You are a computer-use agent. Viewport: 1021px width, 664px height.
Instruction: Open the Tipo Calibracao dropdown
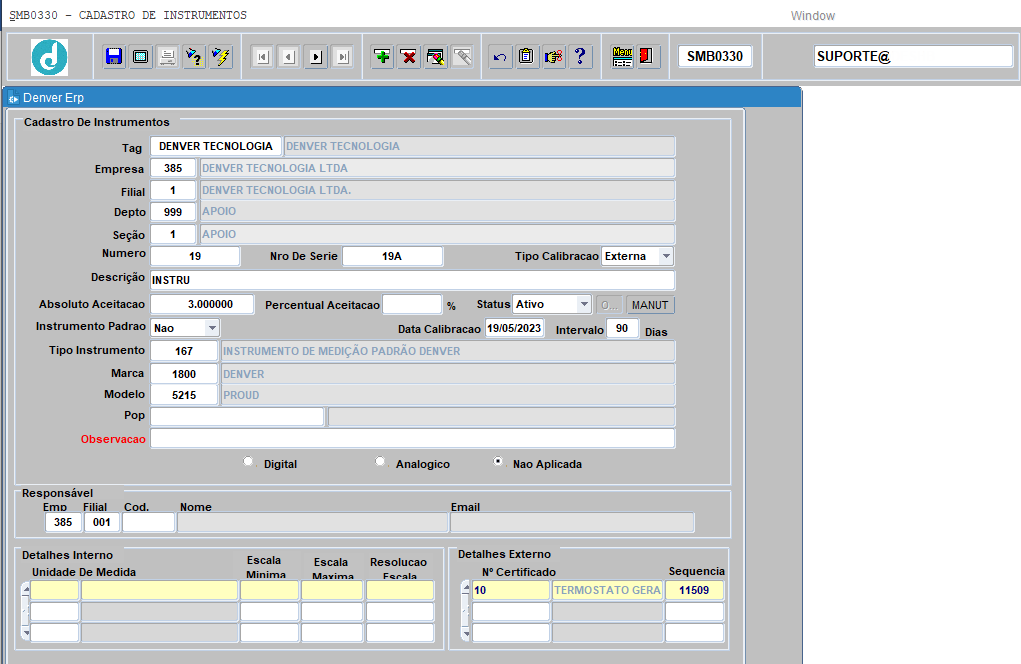[x=665, y=256]
